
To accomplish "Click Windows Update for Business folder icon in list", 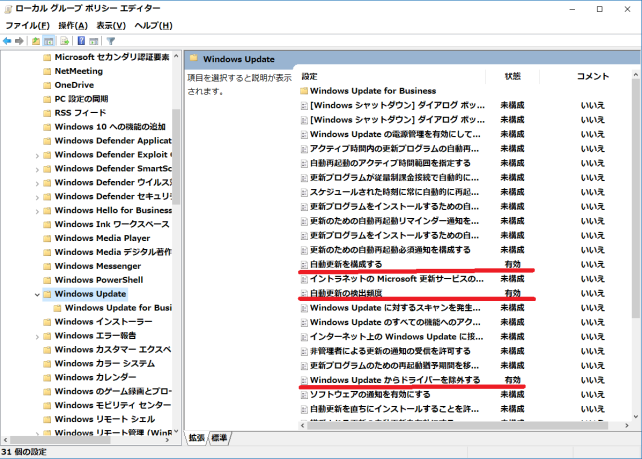I will tap(304, 91).
